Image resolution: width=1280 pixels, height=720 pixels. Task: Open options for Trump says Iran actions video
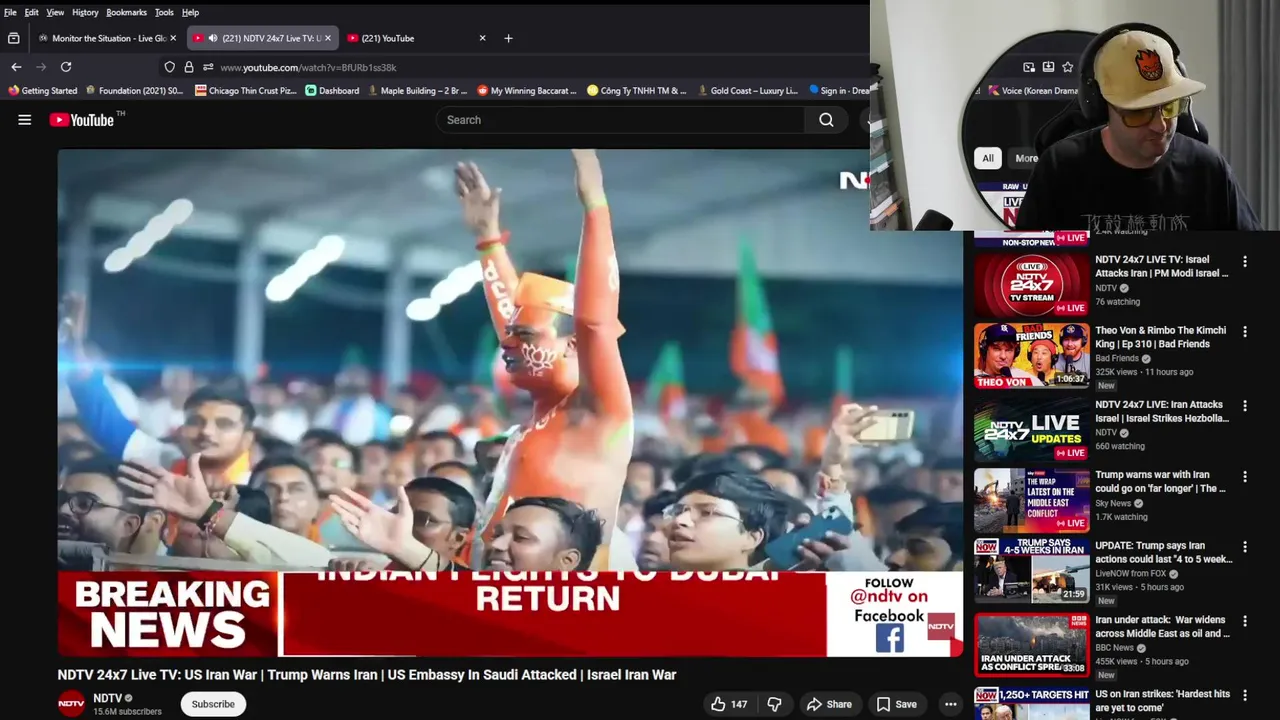click(x=1245, y=548)
